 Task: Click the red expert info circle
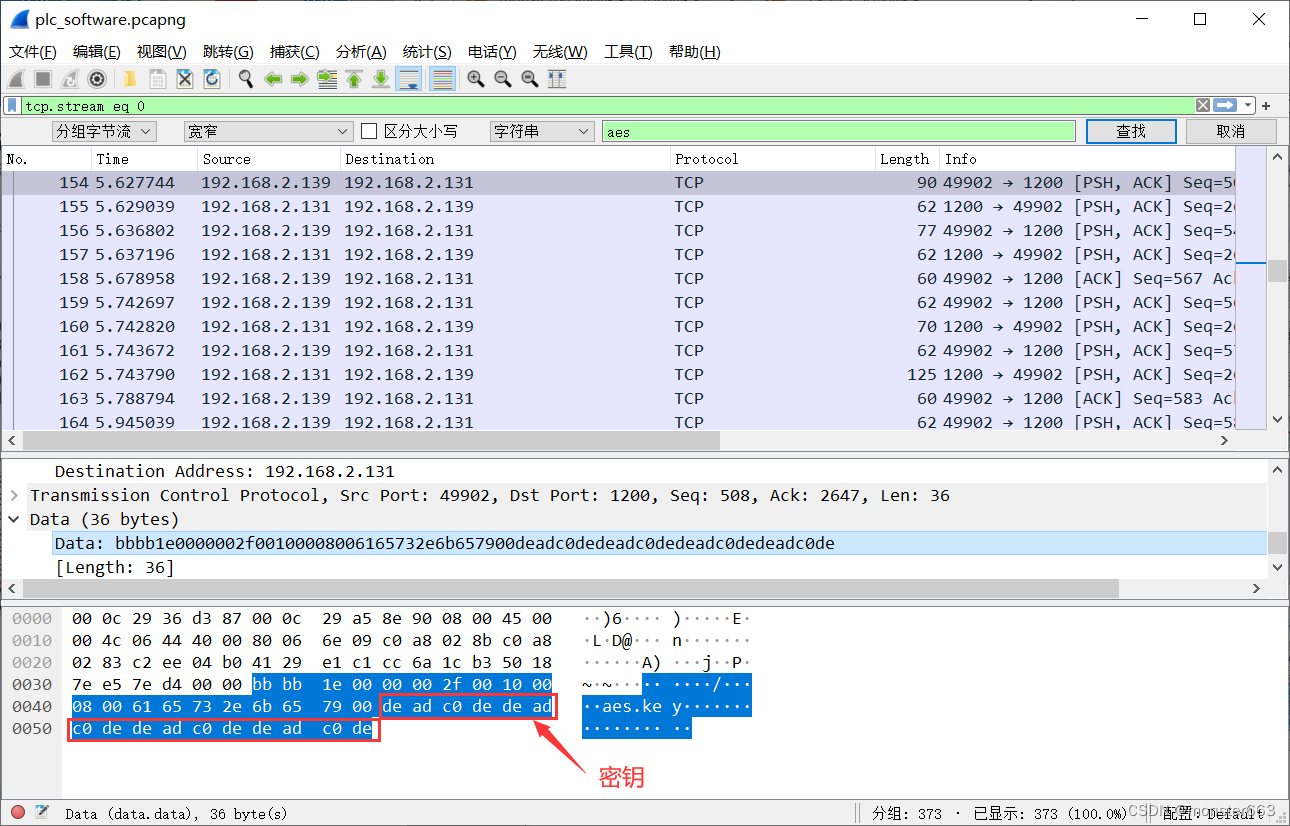[18, 813]
